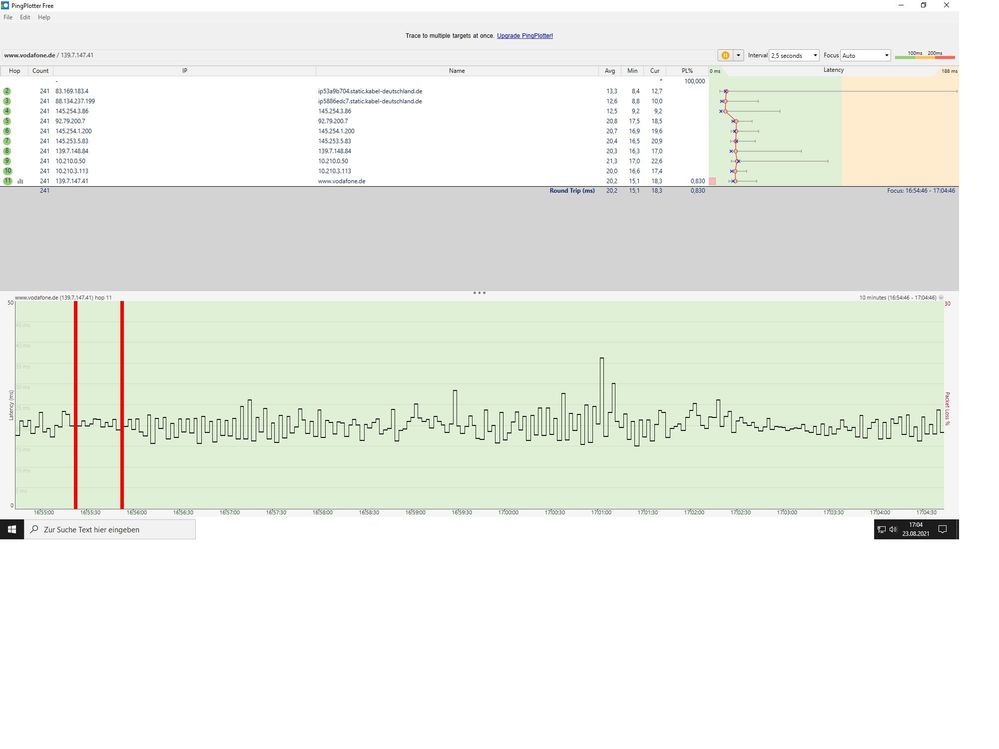Pause the trace with the orange button
Image resolution: width=999 pixels, height=749 pixels.
click(x=725, y=55)
